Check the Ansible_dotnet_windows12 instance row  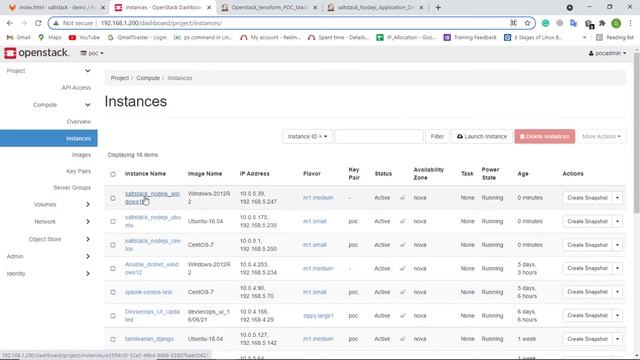click(x=113, y=269)
